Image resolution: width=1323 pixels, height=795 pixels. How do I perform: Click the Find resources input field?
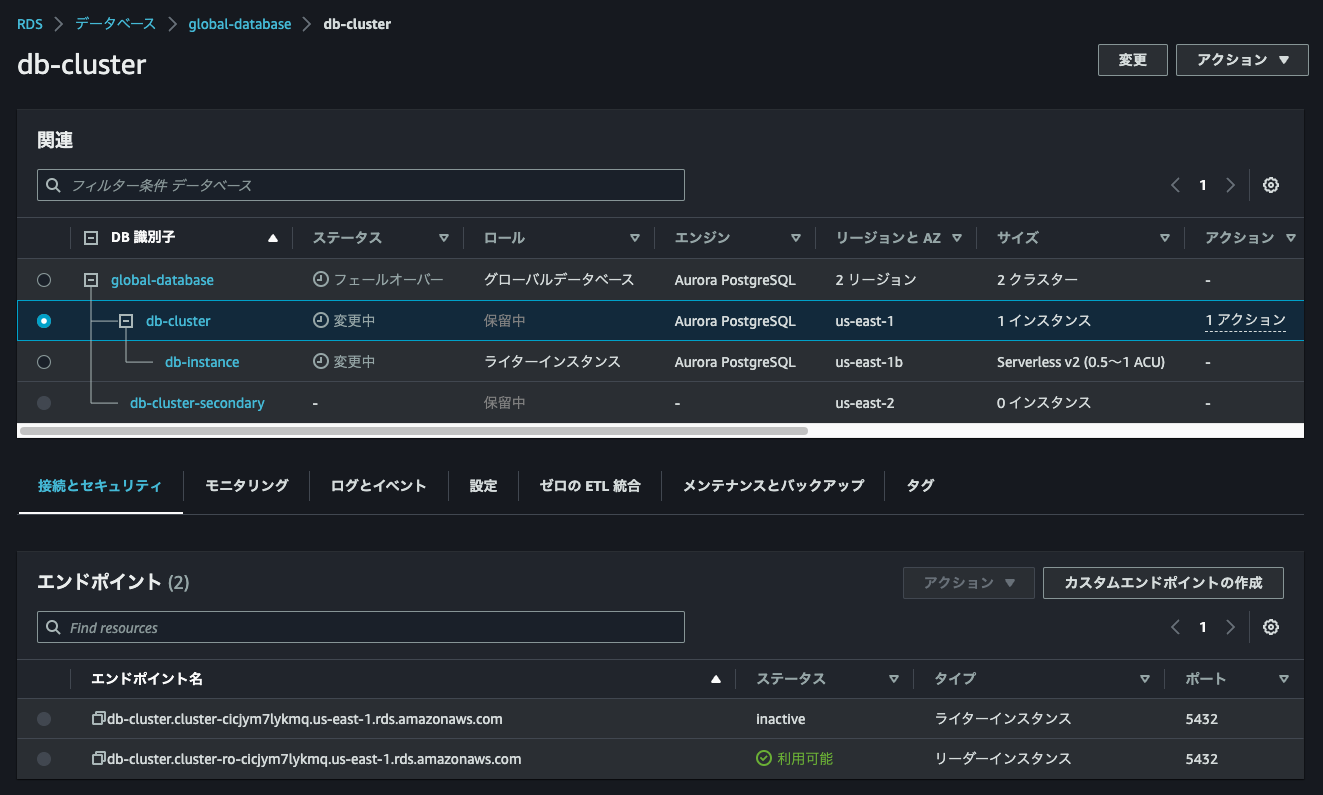[x=360, y=627]
